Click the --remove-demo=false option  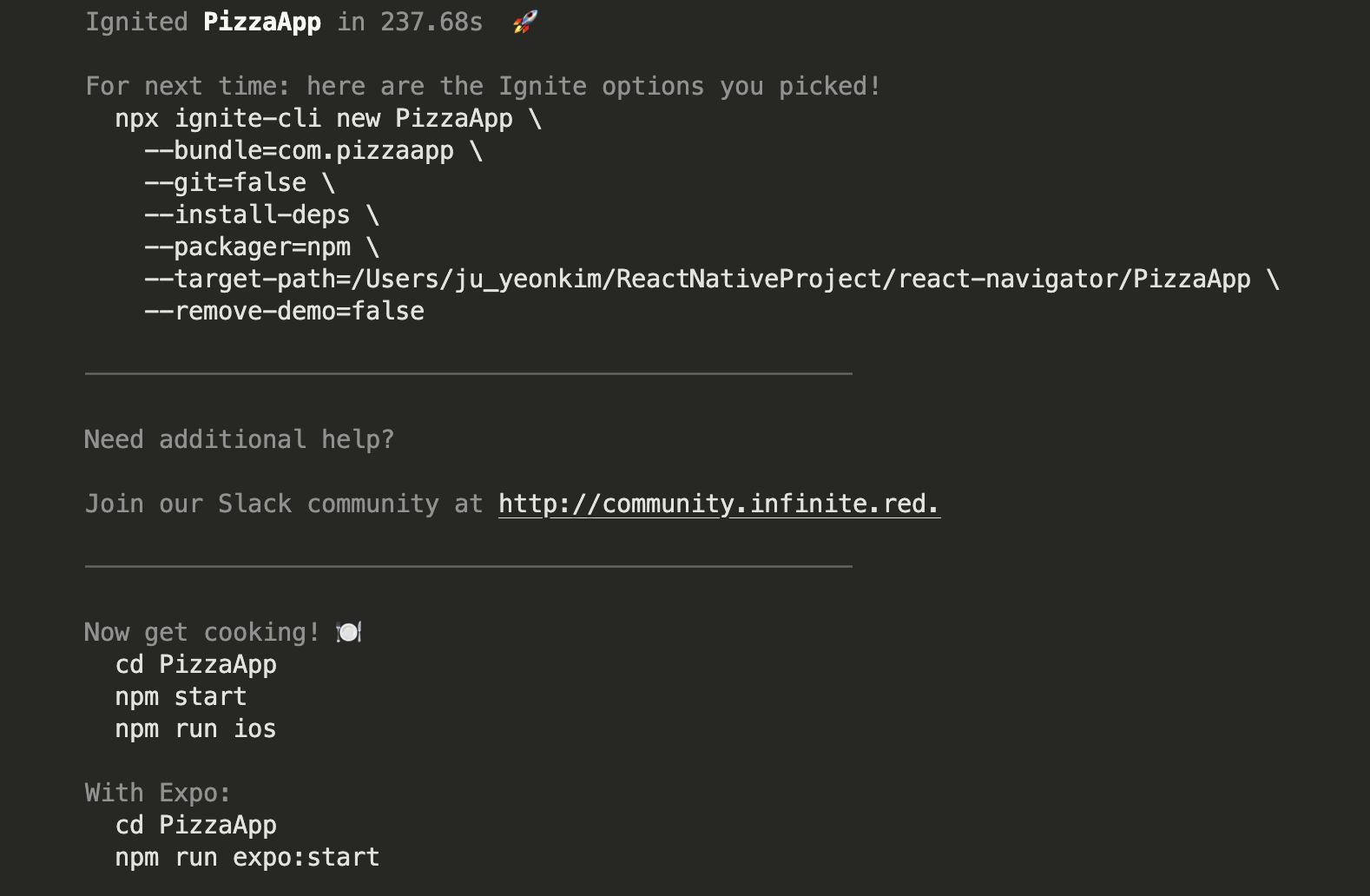(x=285, y=312)
